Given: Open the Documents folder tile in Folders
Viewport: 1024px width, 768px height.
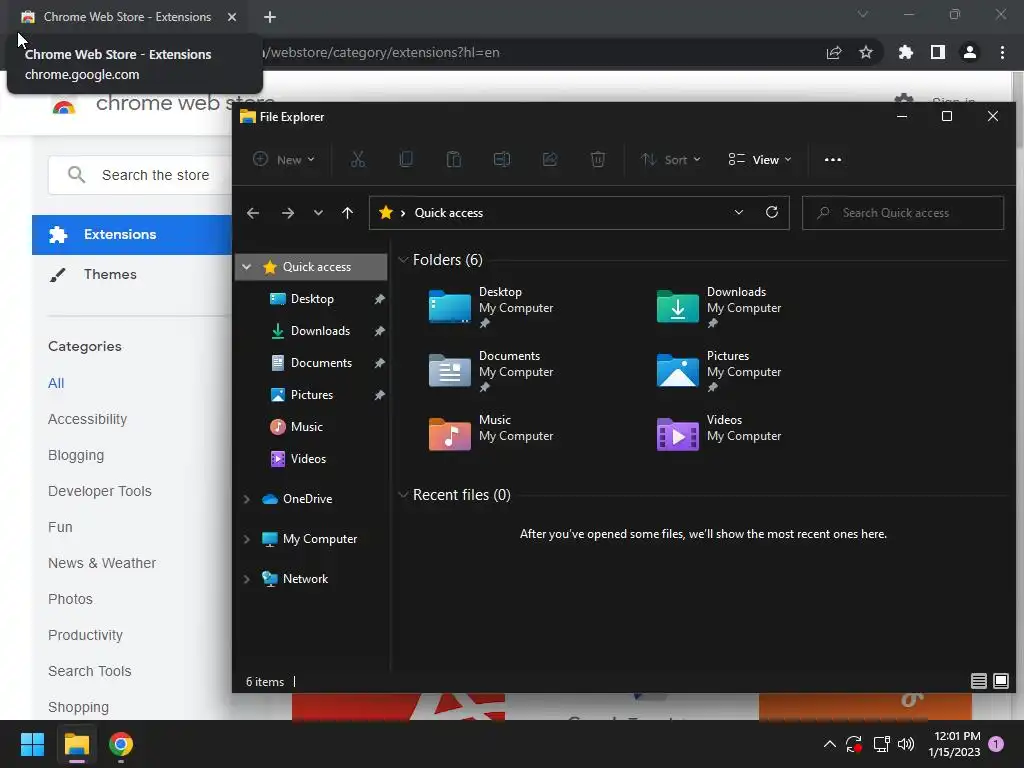Looking at the screenshot, I should click(491, 371).
